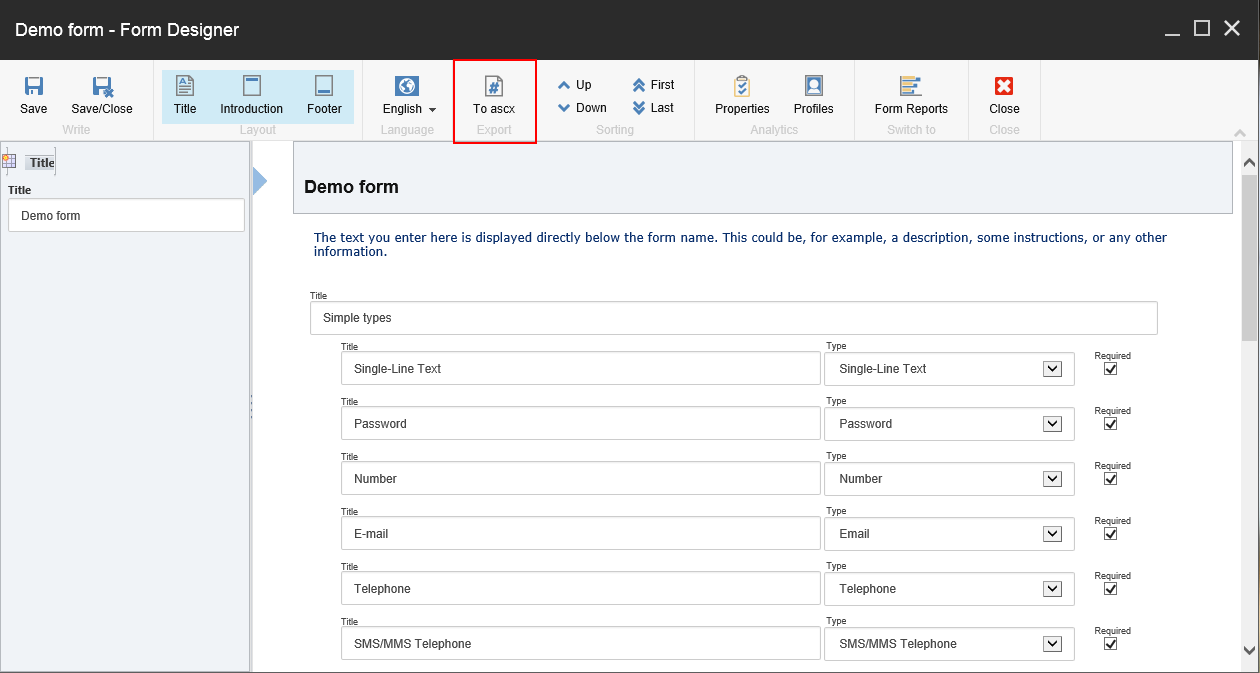
Task: Click the vertical scrollbar down arrow
Action: (x=1250, y=650)
